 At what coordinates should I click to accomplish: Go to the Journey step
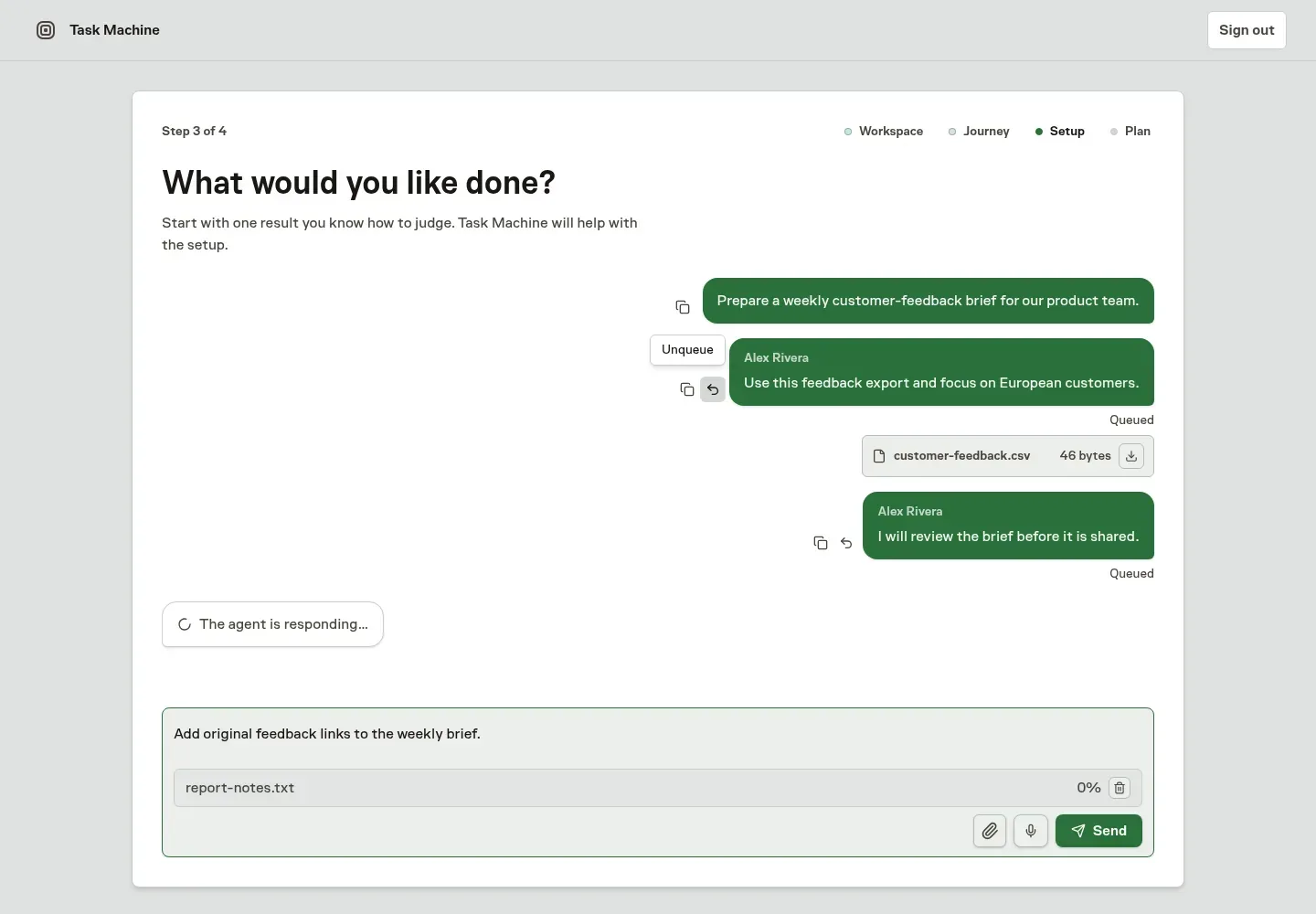click(x=979, y=132)
